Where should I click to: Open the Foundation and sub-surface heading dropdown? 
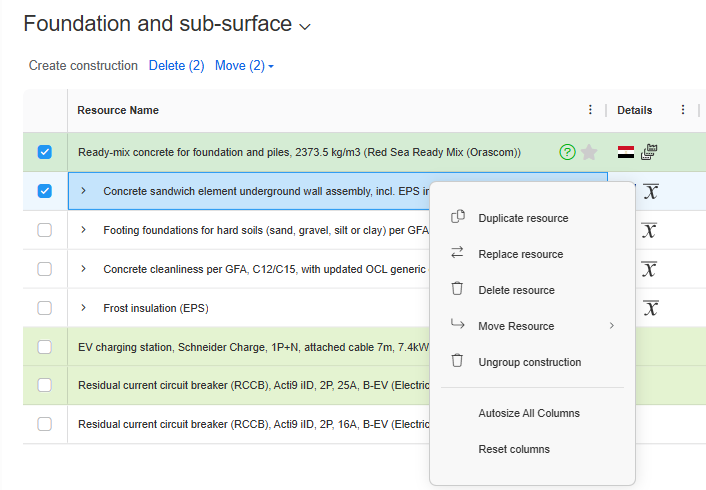pos(305,27)
